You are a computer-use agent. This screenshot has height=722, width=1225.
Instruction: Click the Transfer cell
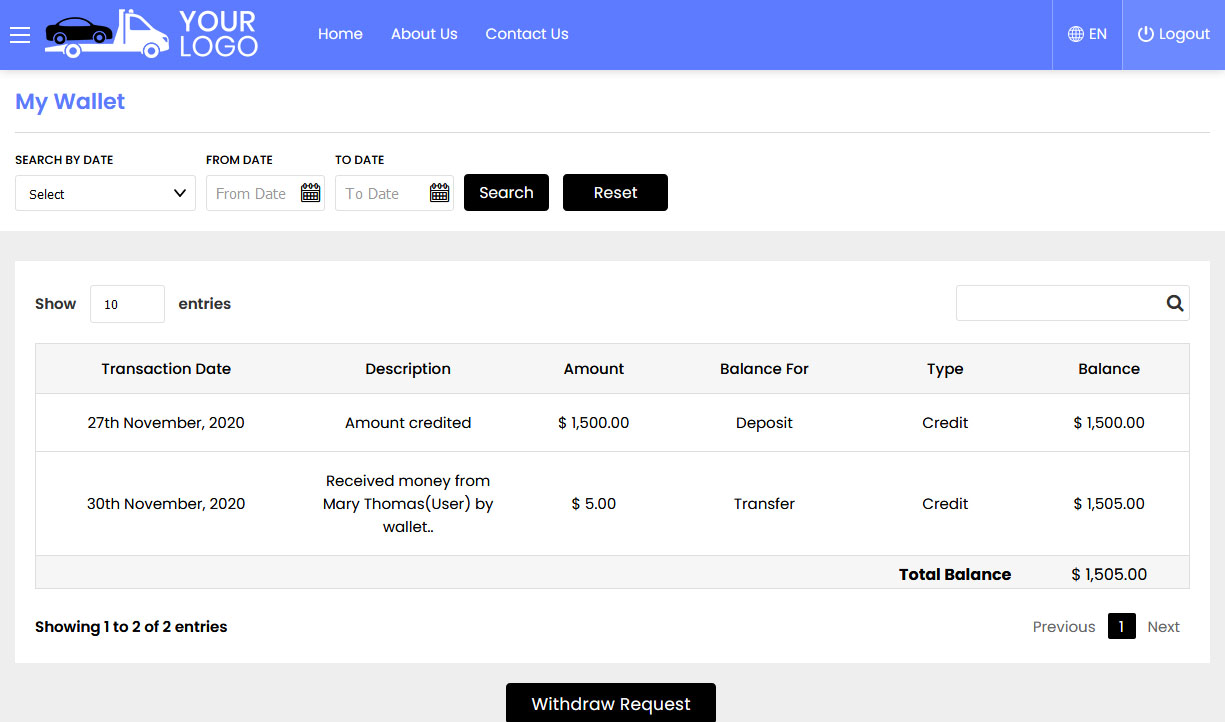(x=764, y=504)
